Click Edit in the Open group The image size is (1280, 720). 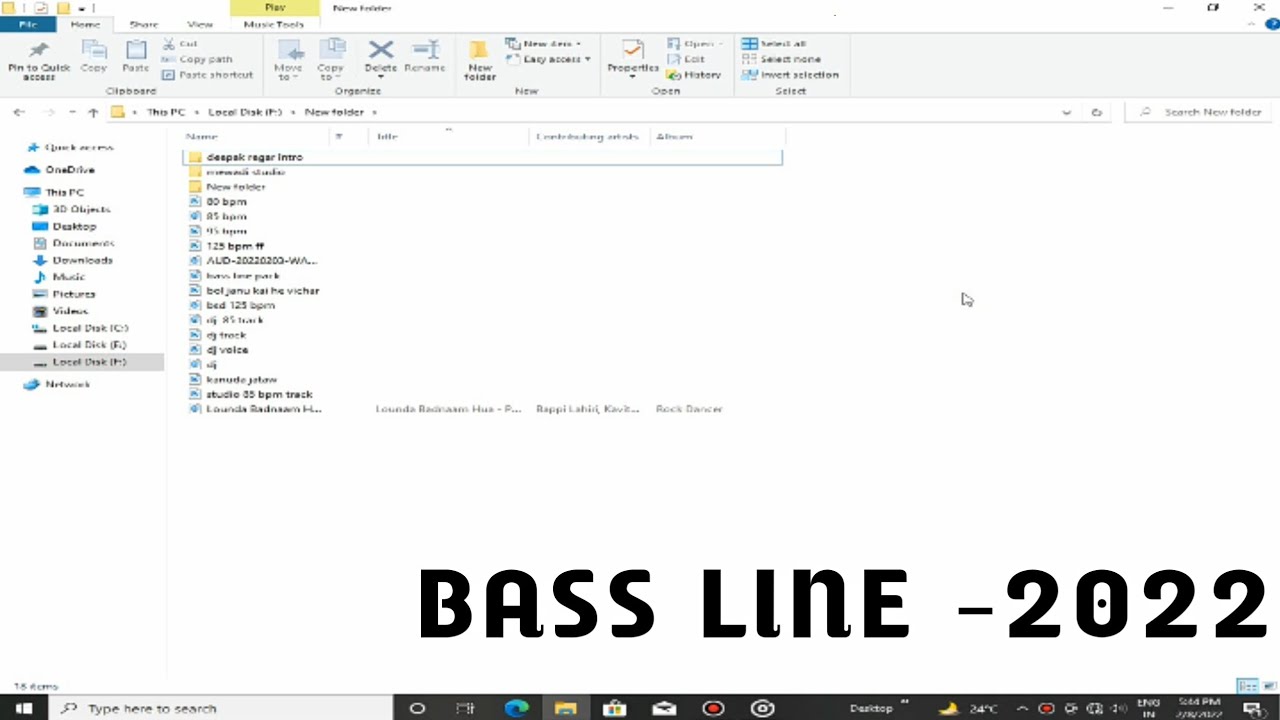click(x=685, y=59)
